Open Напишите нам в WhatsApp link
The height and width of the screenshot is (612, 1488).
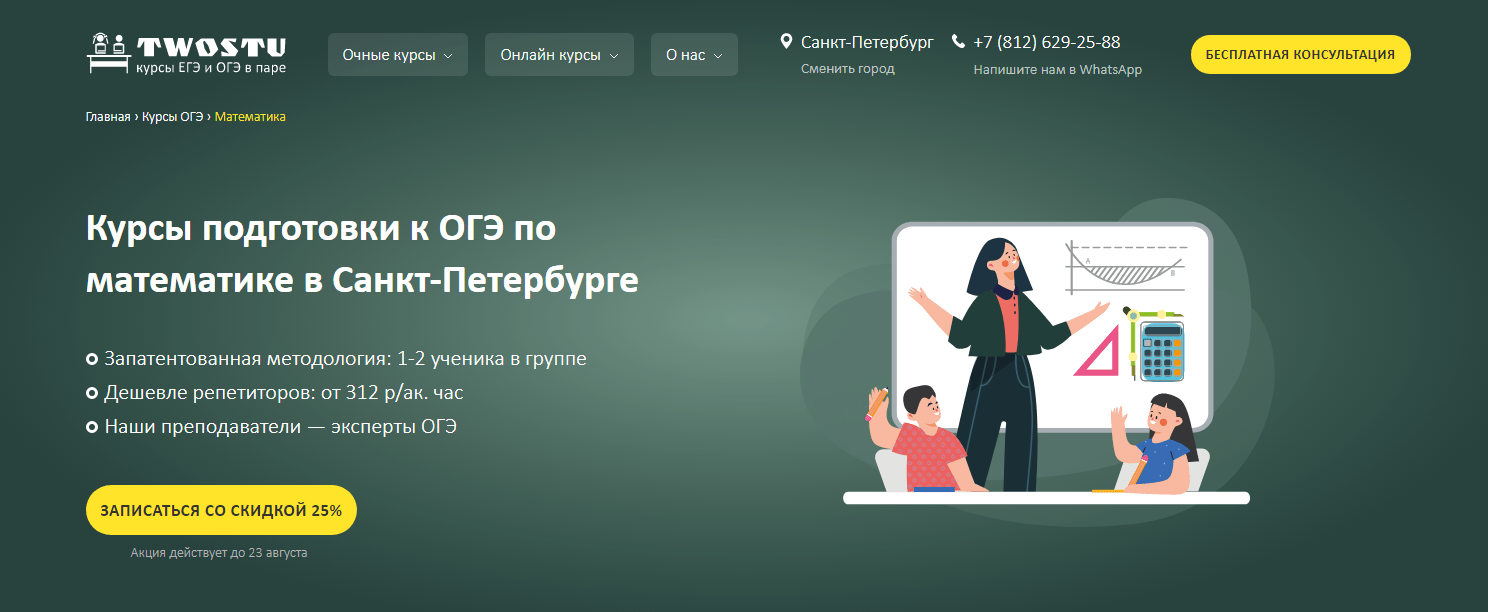click(x=1057, y=70)
